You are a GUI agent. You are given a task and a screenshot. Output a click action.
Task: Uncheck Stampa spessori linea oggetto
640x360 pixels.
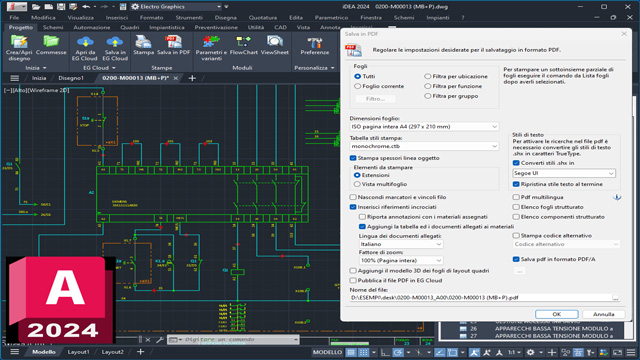coord(353,158)
